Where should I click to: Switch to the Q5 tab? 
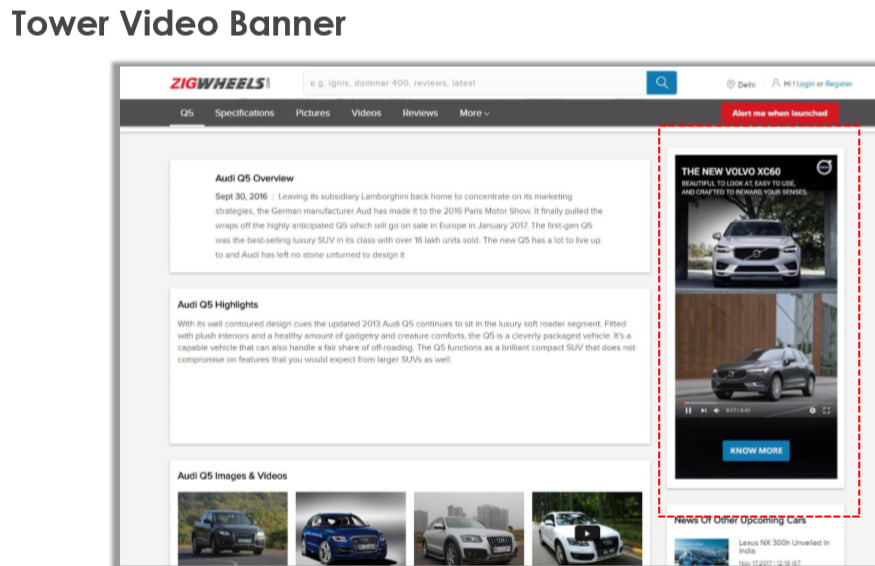point(187,113)
